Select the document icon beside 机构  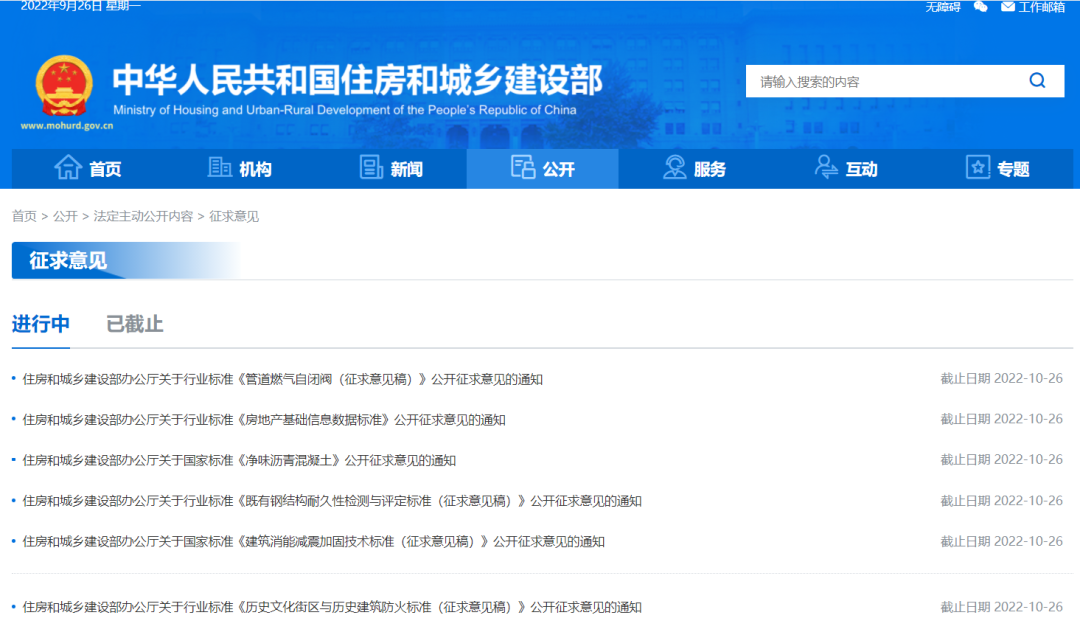[x=219, y=168]
